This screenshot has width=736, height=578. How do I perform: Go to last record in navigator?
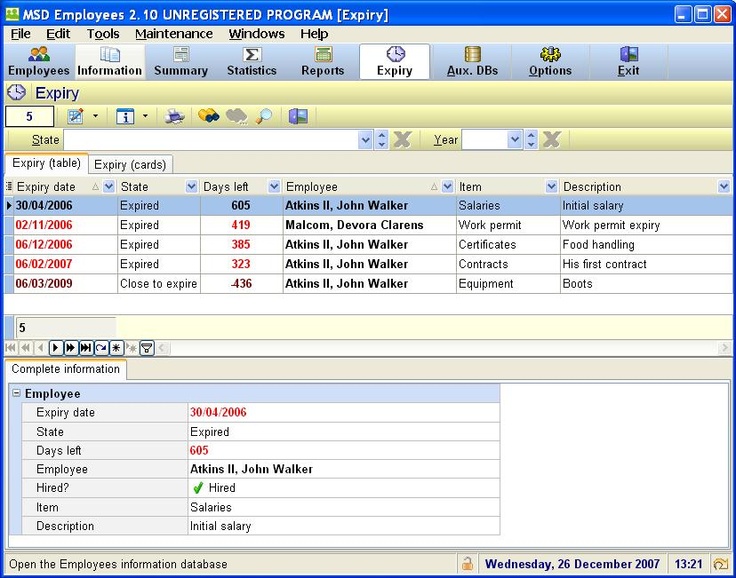tap(85, 348)
